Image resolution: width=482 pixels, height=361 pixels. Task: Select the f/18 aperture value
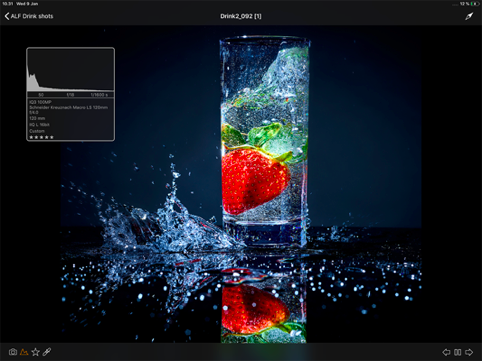point(70,95)
